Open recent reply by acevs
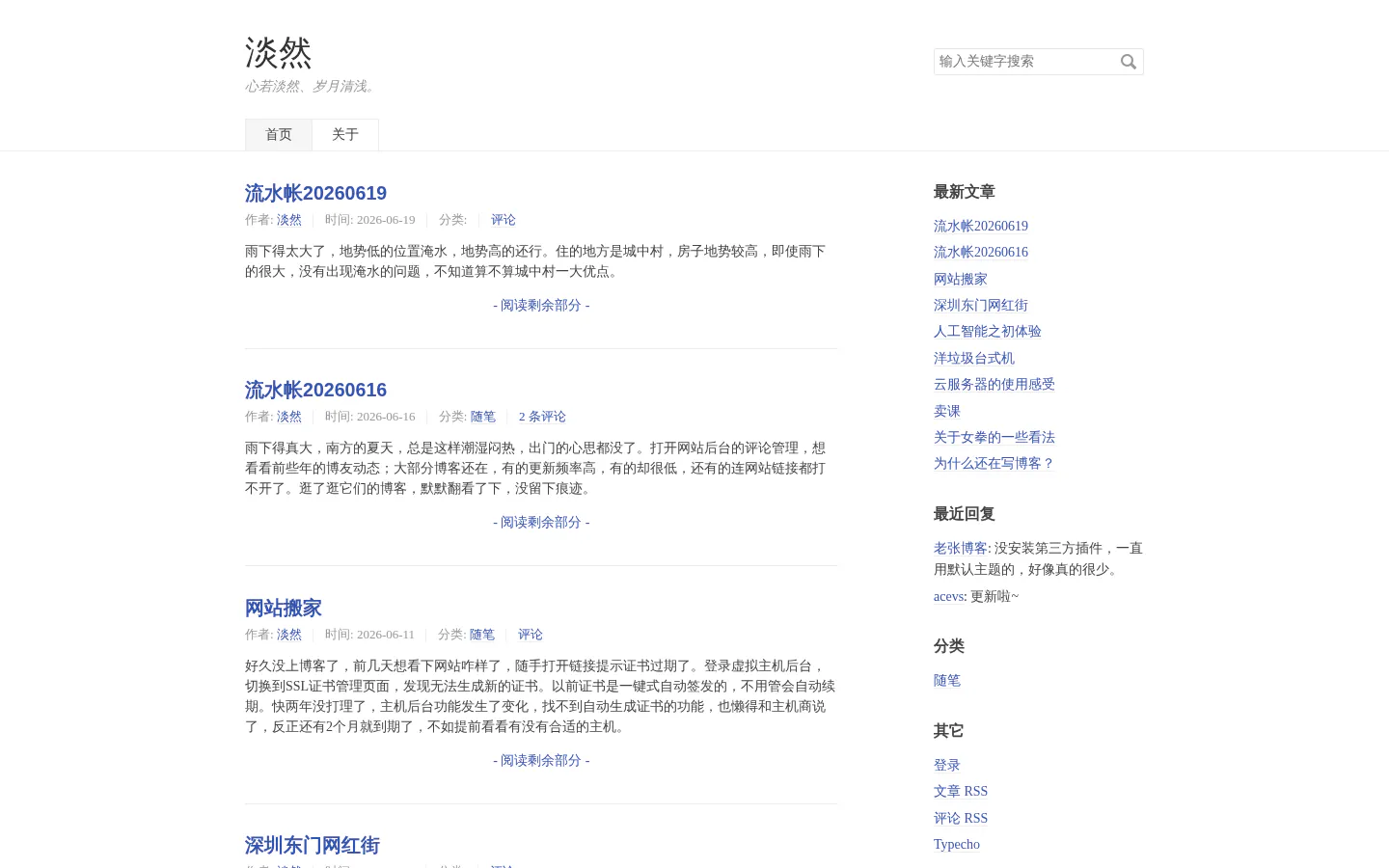The height and width of the screenshot is (868, 1389). coord(948,597)
